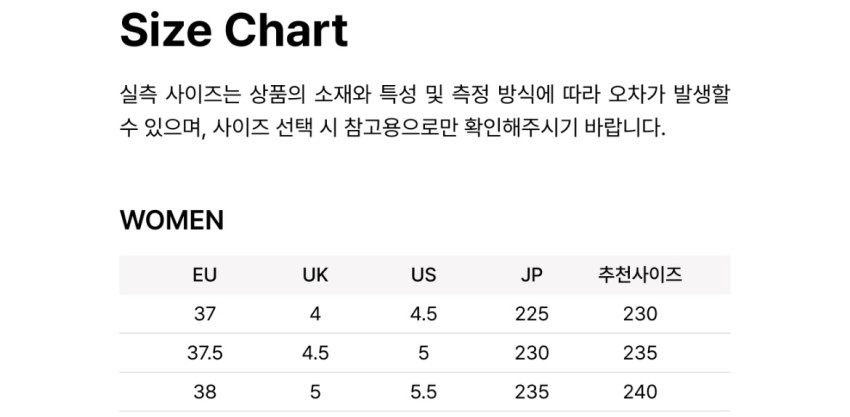Click the Size Chart heading
This screenshot has width=850, height=417.
pyautogui.click(x=234, y=32)
